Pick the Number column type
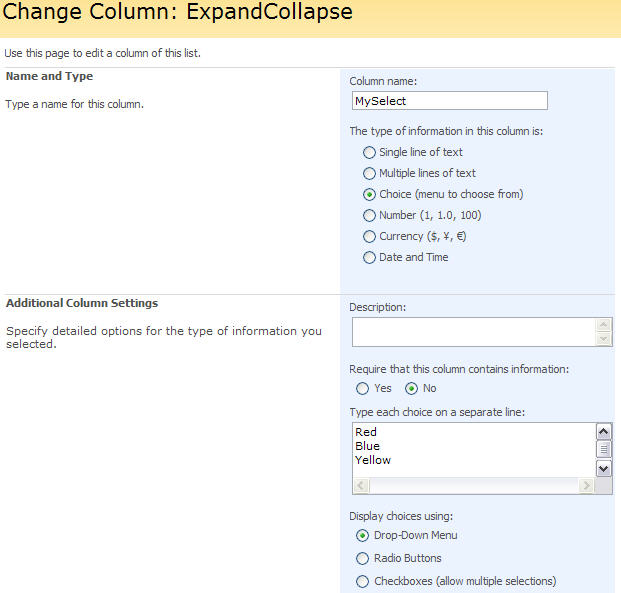Screen dimensions: 621x593 click(370, 216)
